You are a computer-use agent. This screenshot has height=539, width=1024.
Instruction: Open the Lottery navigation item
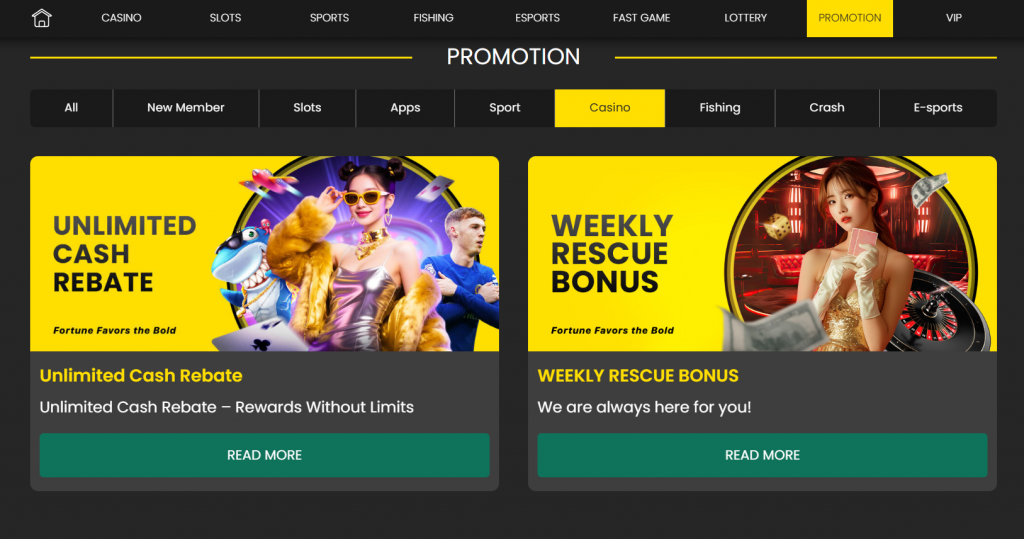click(x=745, y=18)
